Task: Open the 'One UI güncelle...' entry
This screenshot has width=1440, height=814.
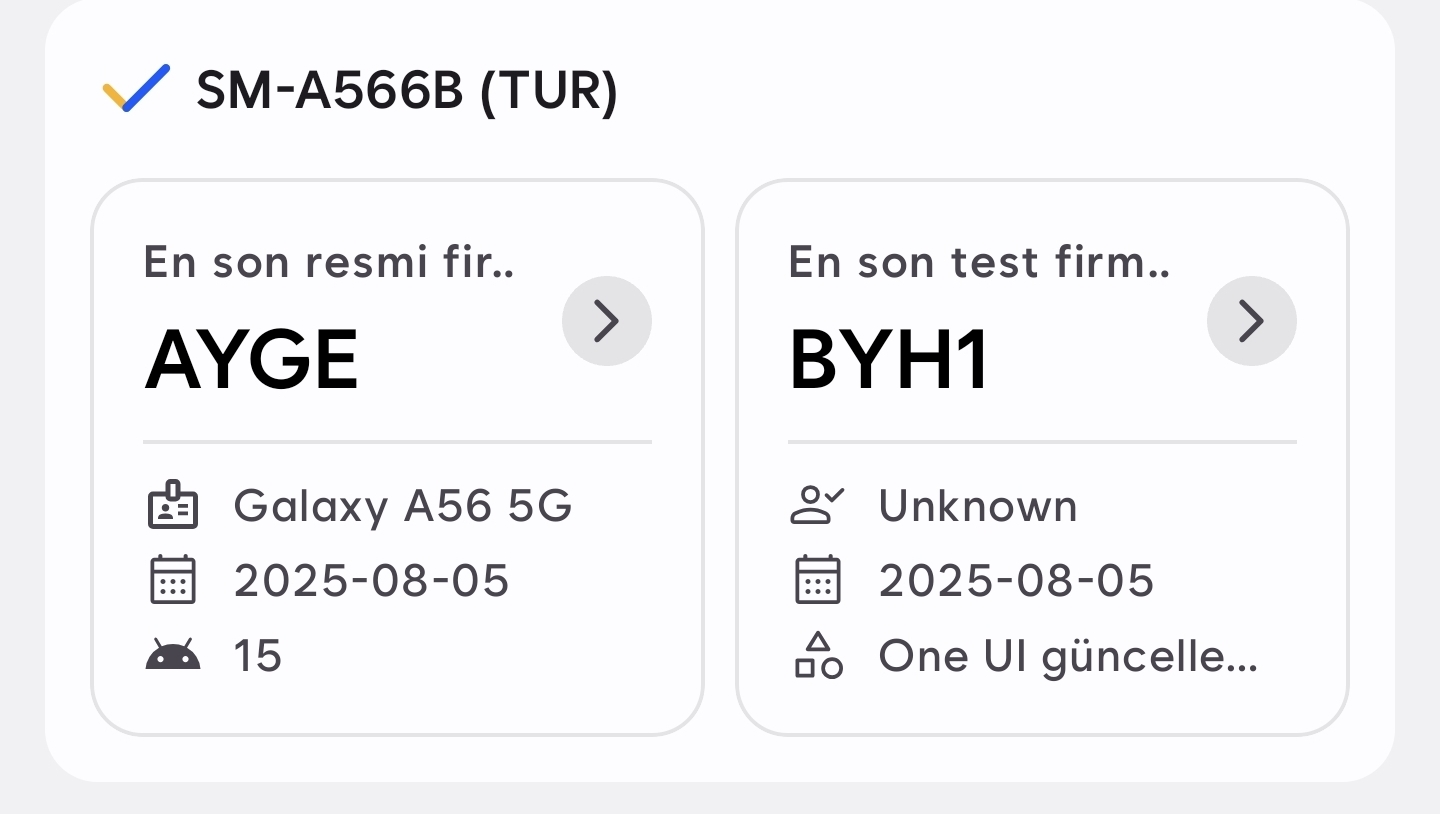Action: click(x=1068, y=656)
